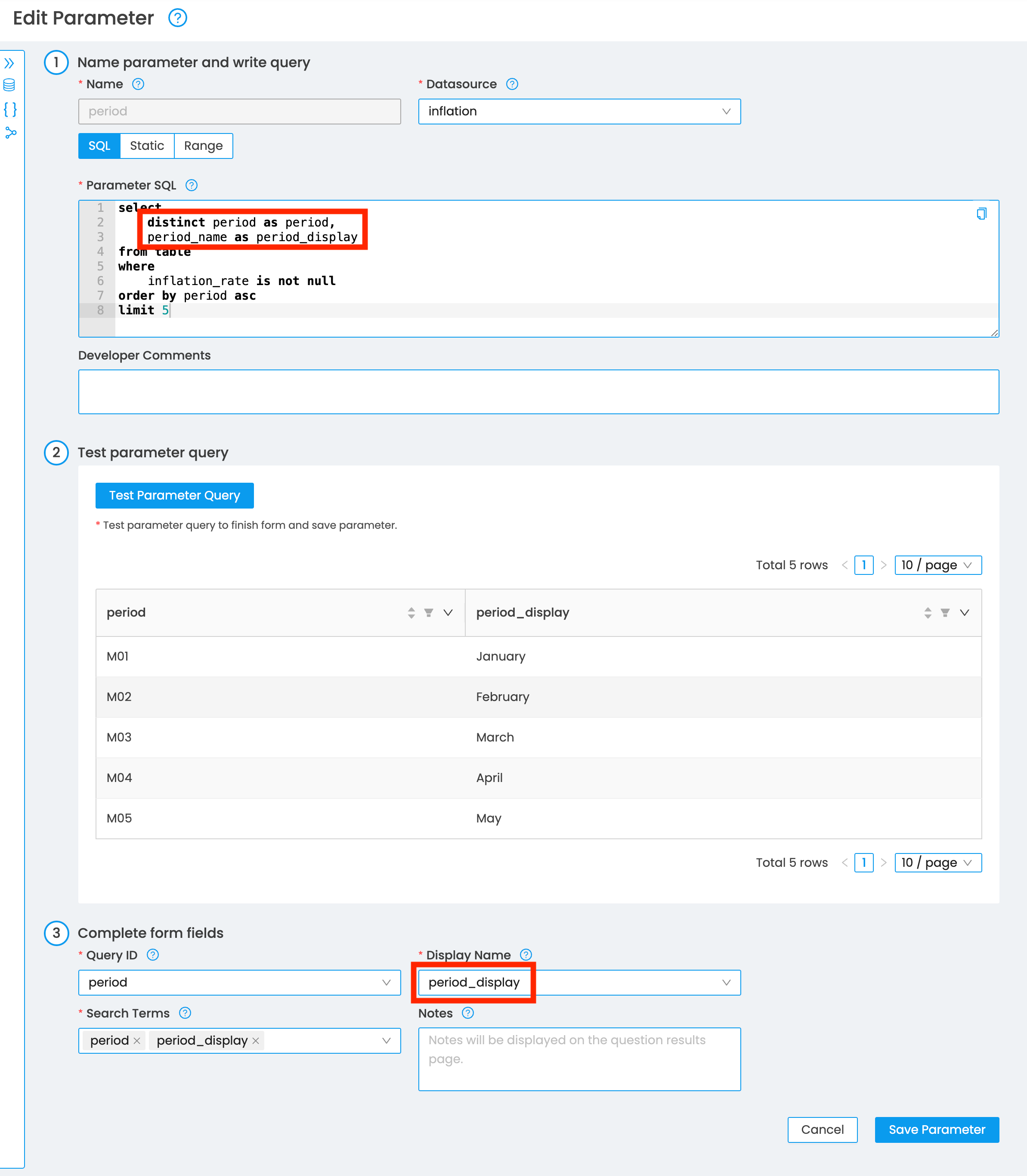This screenshot has height=1176, width=1027.
Task: Click SQL line 7 'order by period asc'
Action: click(x=187, y=296)
